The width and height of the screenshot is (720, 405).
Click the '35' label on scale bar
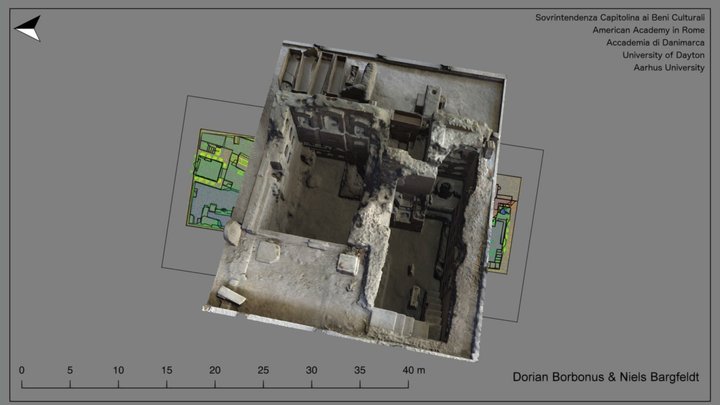(x=360, y=370)
